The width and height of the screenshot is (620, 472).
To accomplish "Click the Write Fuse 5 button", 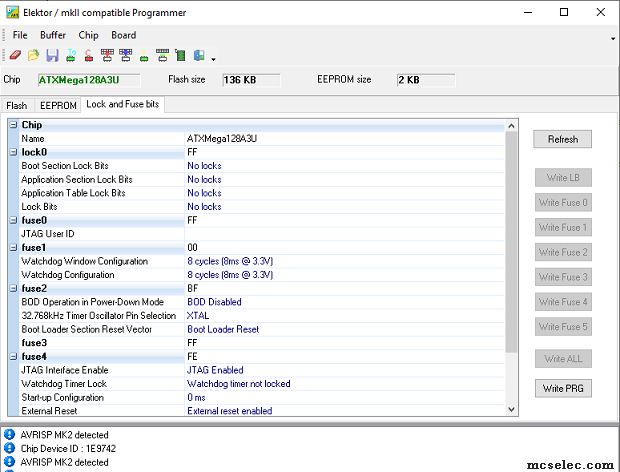I will click(x=563, y=327).
